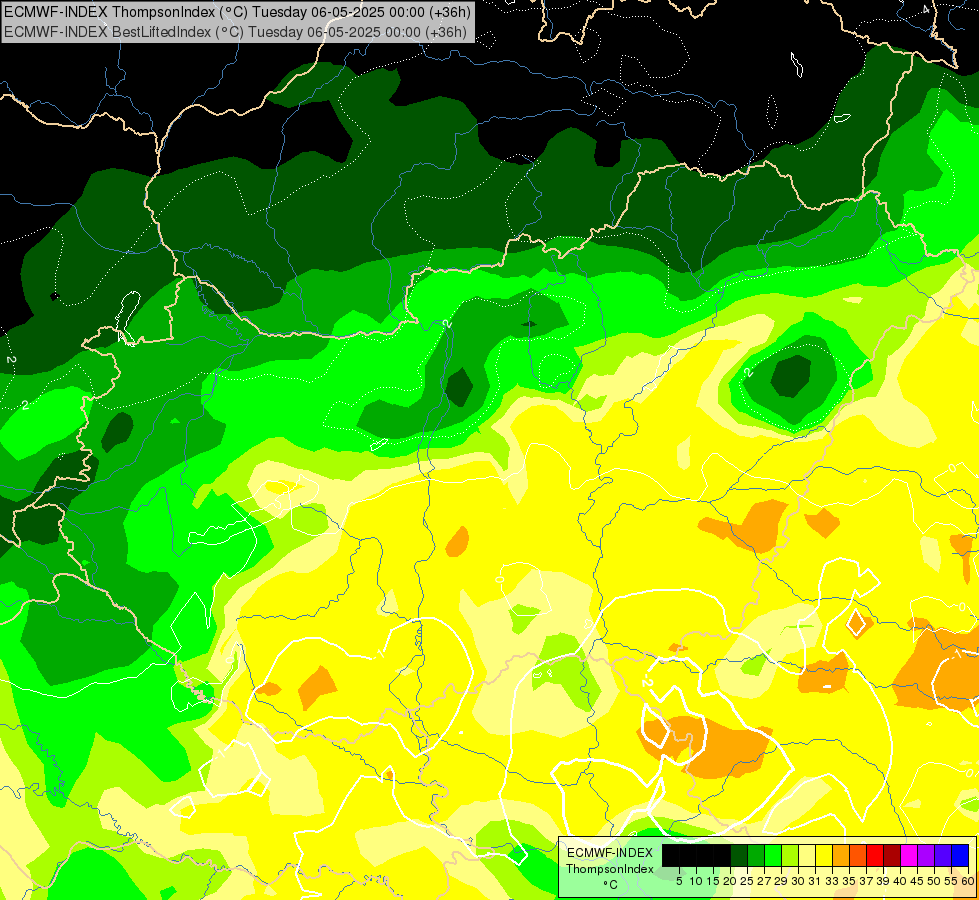Click the legend tick value 45

(x=918, y=881)
